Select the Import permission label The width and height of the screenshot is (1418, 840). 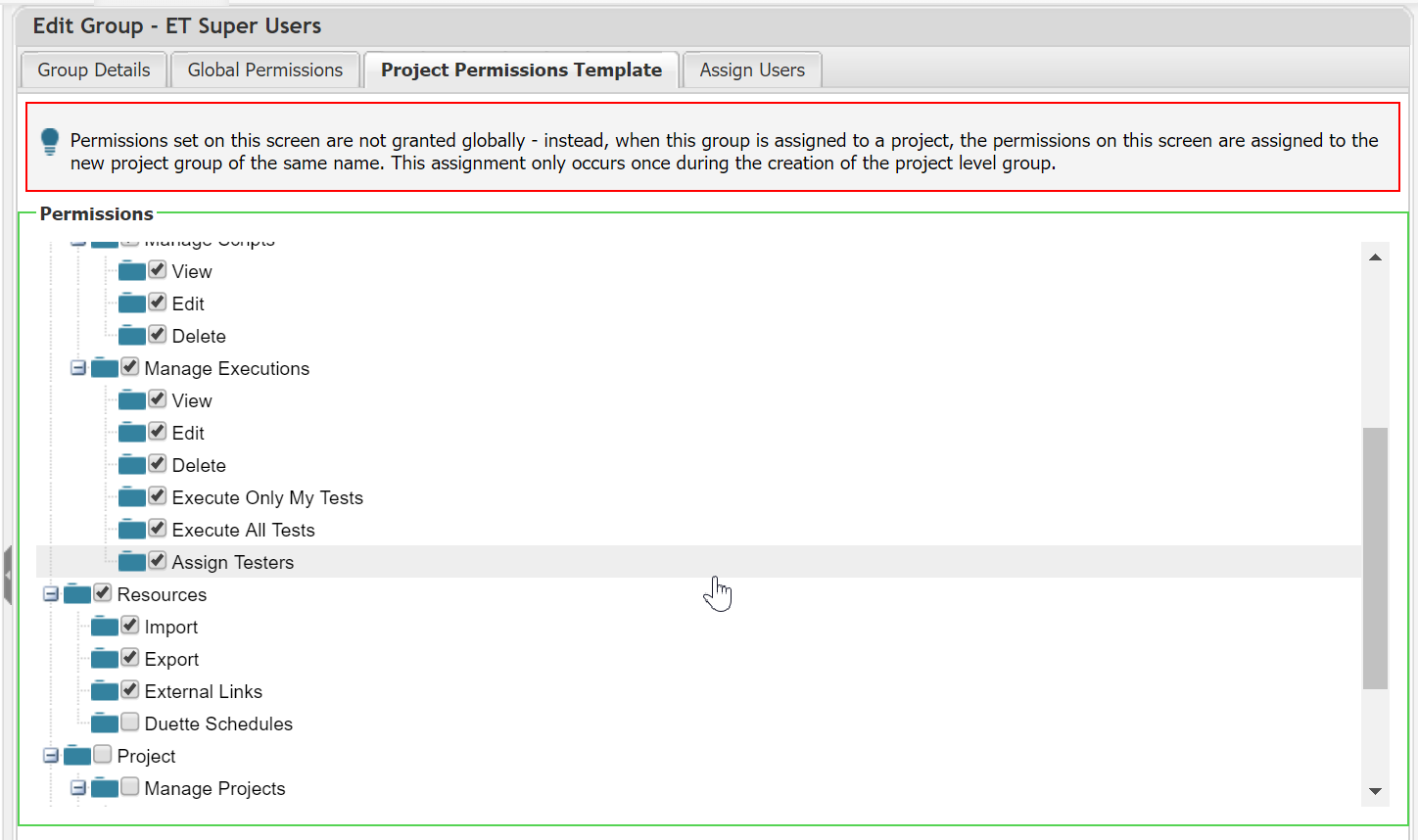click(171, 628)
